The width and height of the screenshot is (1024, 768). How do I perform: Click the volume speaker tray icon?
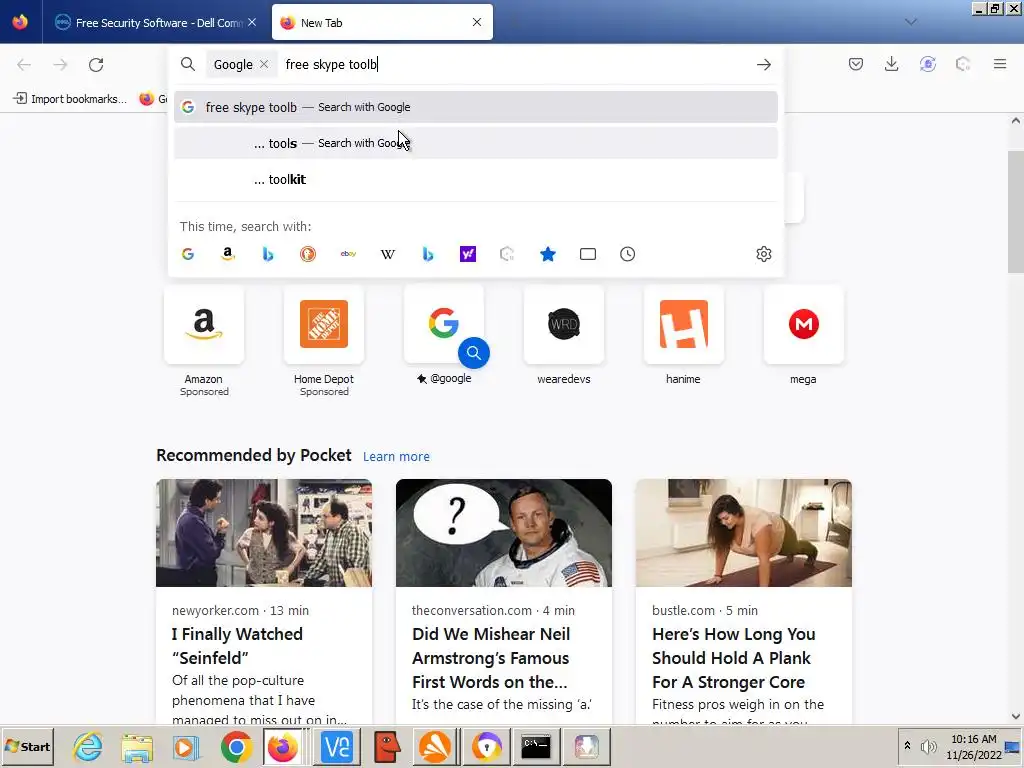[927, 746]
